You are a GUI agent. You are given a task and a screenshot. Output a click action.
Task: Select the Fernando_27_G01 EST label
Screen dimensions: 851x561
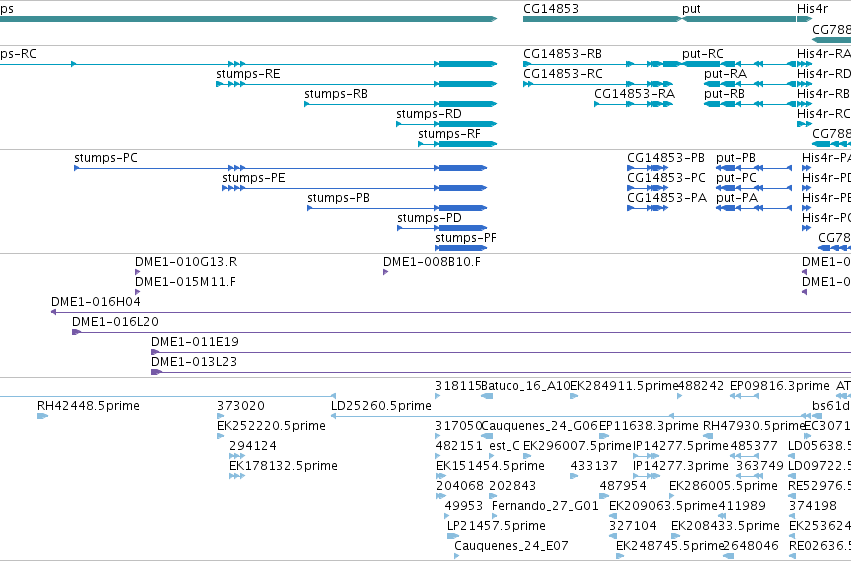[x=545, y=506]
